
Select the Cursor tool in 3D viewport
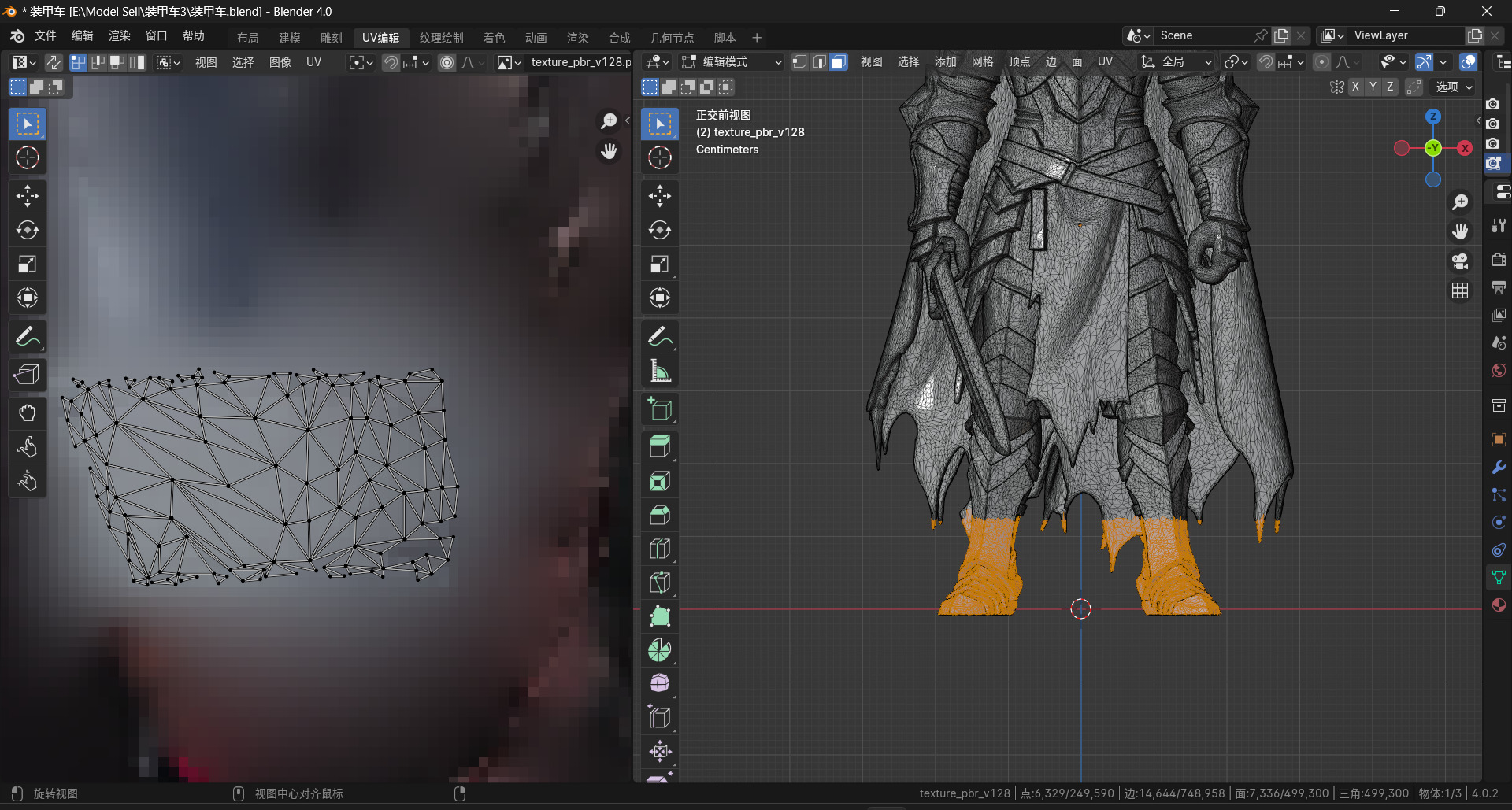coord(660,157)
